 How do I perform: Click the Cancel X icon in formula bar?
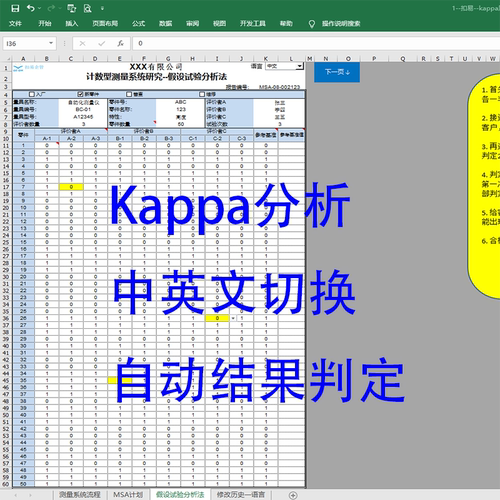point(82,43)
